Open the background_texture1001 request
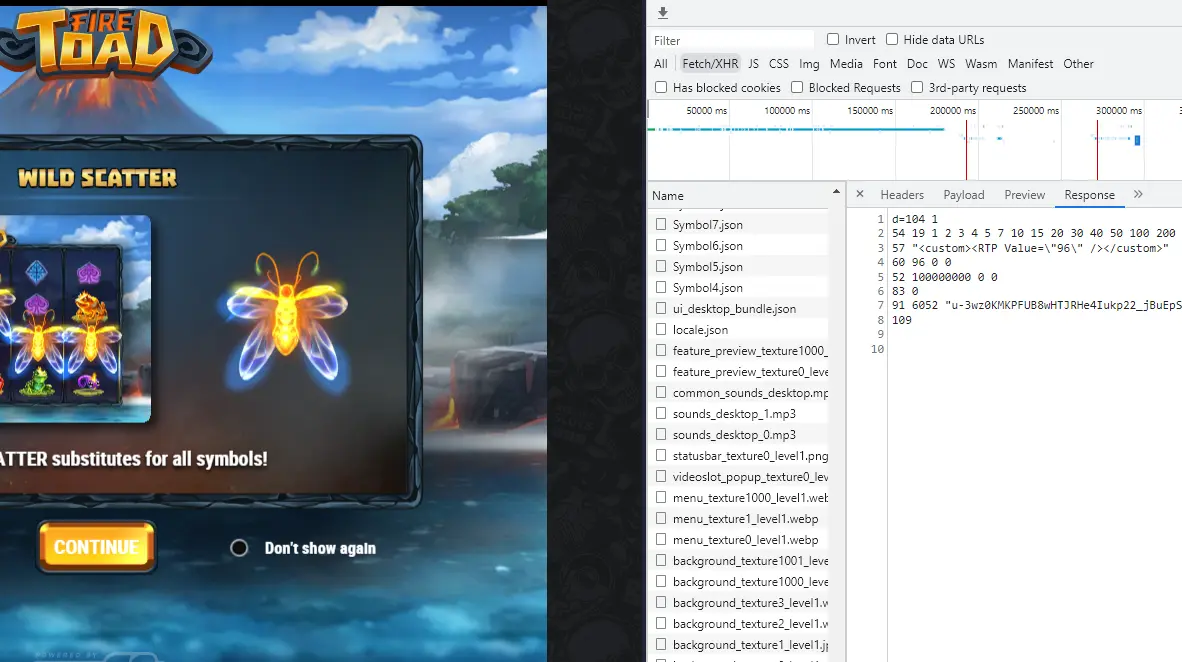This screenshot has width=1182, height=662. [x=750, y=561]
